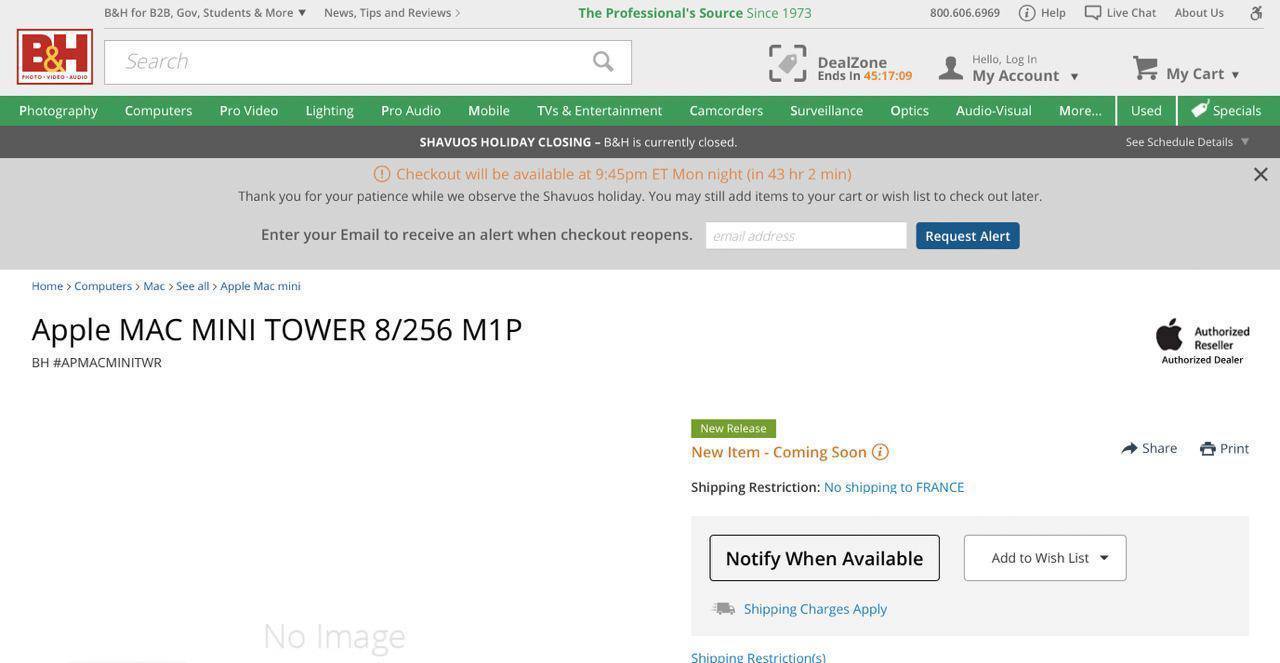
Task: Click the Print printer icon
Action: [x=1208, y=449]
